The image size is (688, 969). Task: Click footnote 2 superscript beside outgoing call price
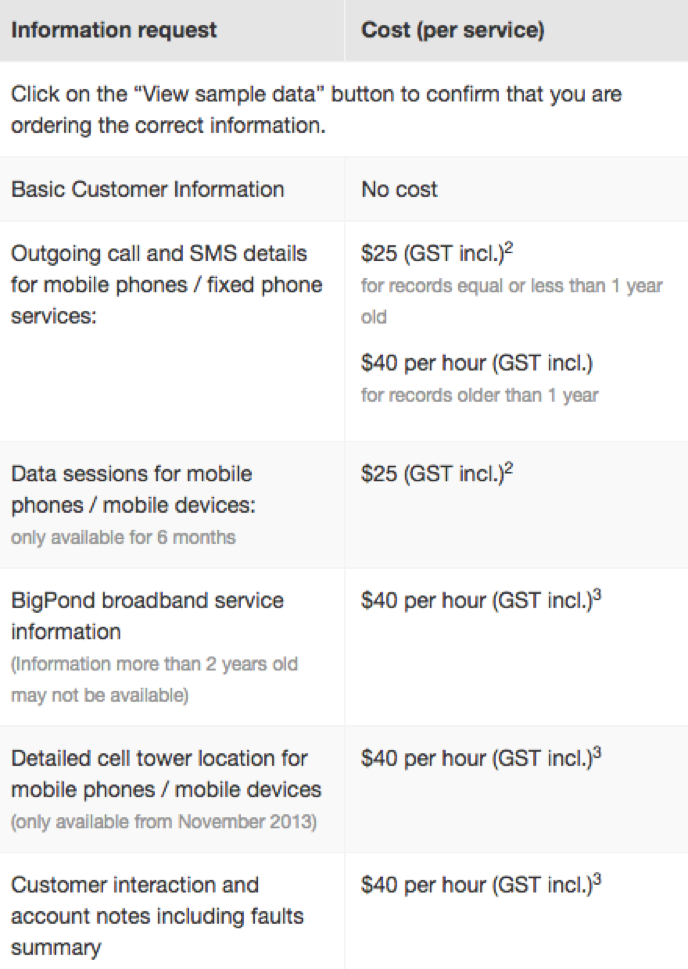[x=509, y=247]
